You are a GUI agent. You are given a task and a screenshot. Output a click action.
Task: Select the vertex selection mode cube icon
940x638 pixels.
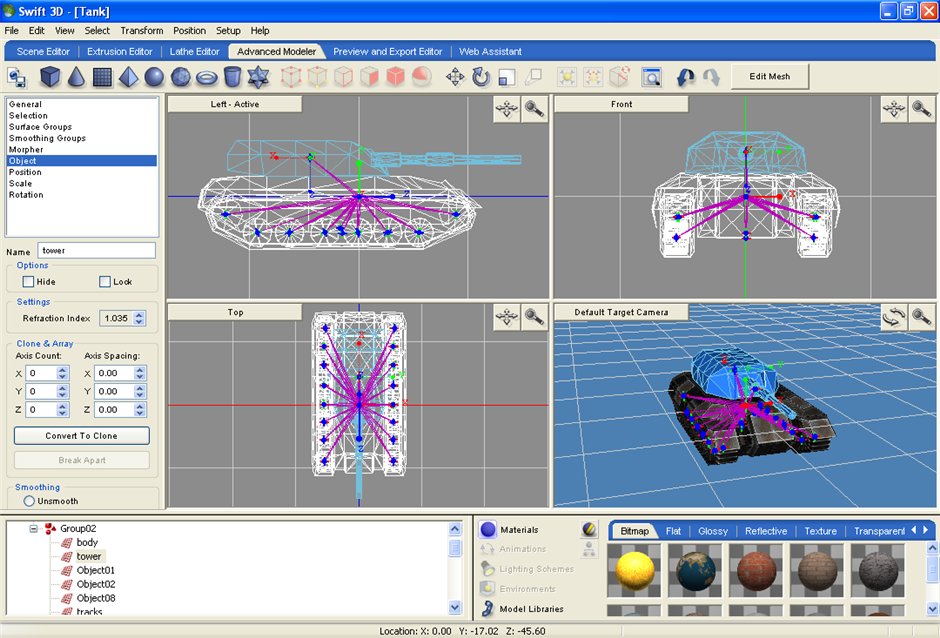point(291,77)
